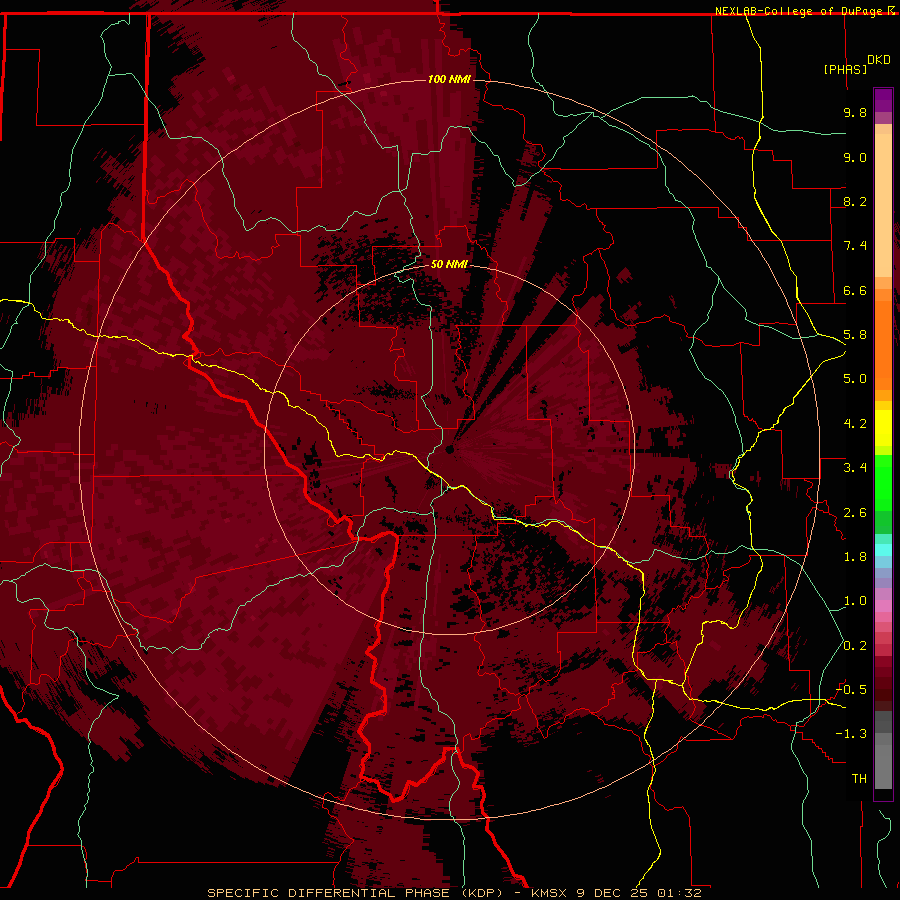This screenshot has height=900, width=900.
Task: Click the 5.0 value on the color scale
Action: click(855, 379)
